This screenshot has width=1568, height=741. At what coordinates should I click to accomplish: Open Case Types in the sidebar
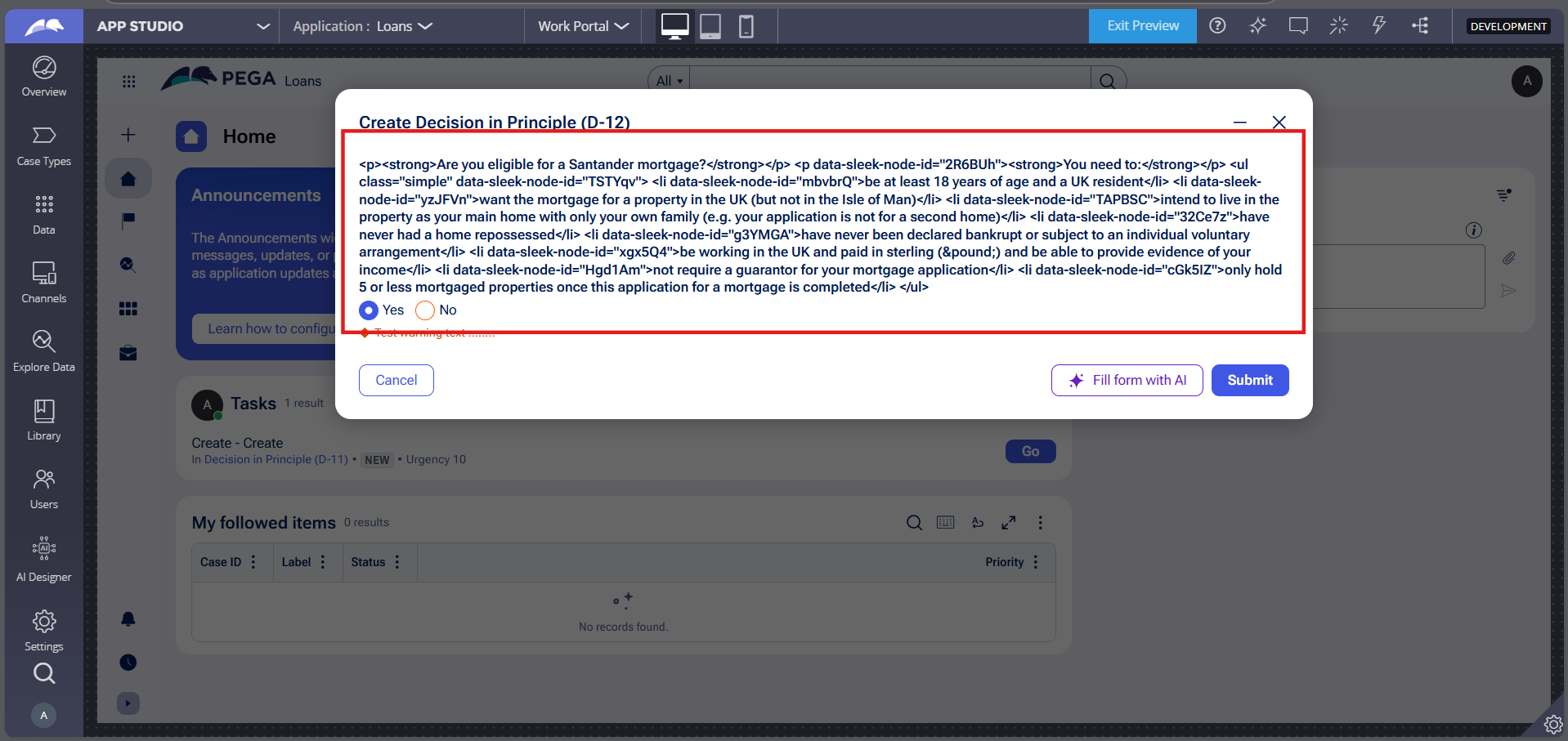44,145
